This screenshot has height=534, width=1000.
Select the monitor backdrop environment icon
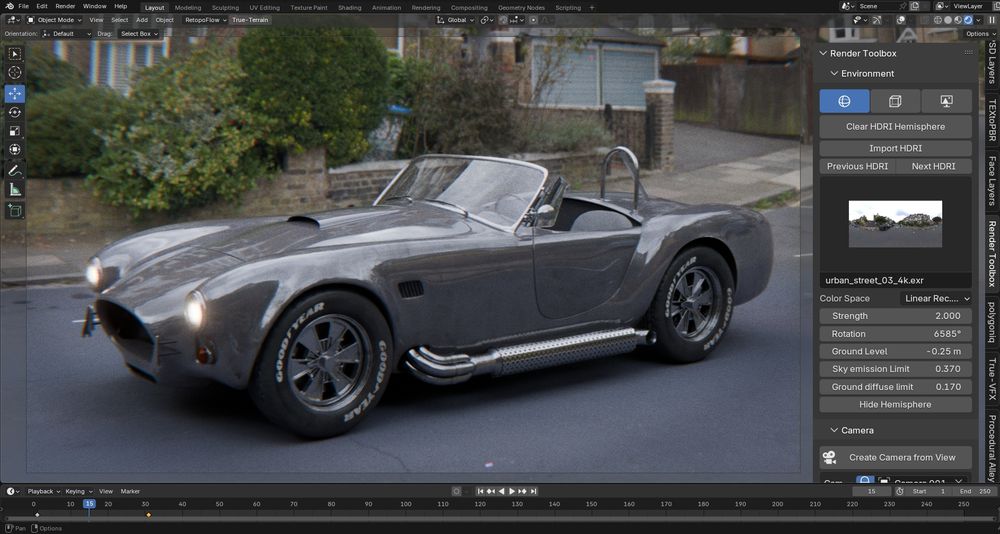click(x=946, y=101)
